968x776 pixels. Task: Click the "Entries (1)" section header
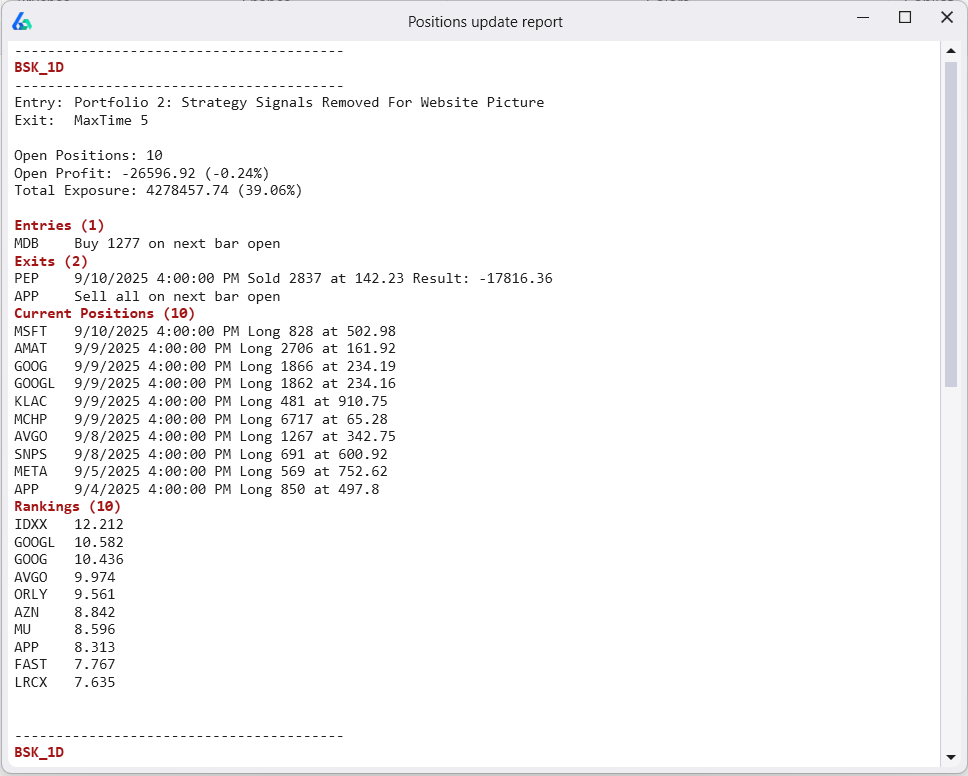[x=59, y=226]
